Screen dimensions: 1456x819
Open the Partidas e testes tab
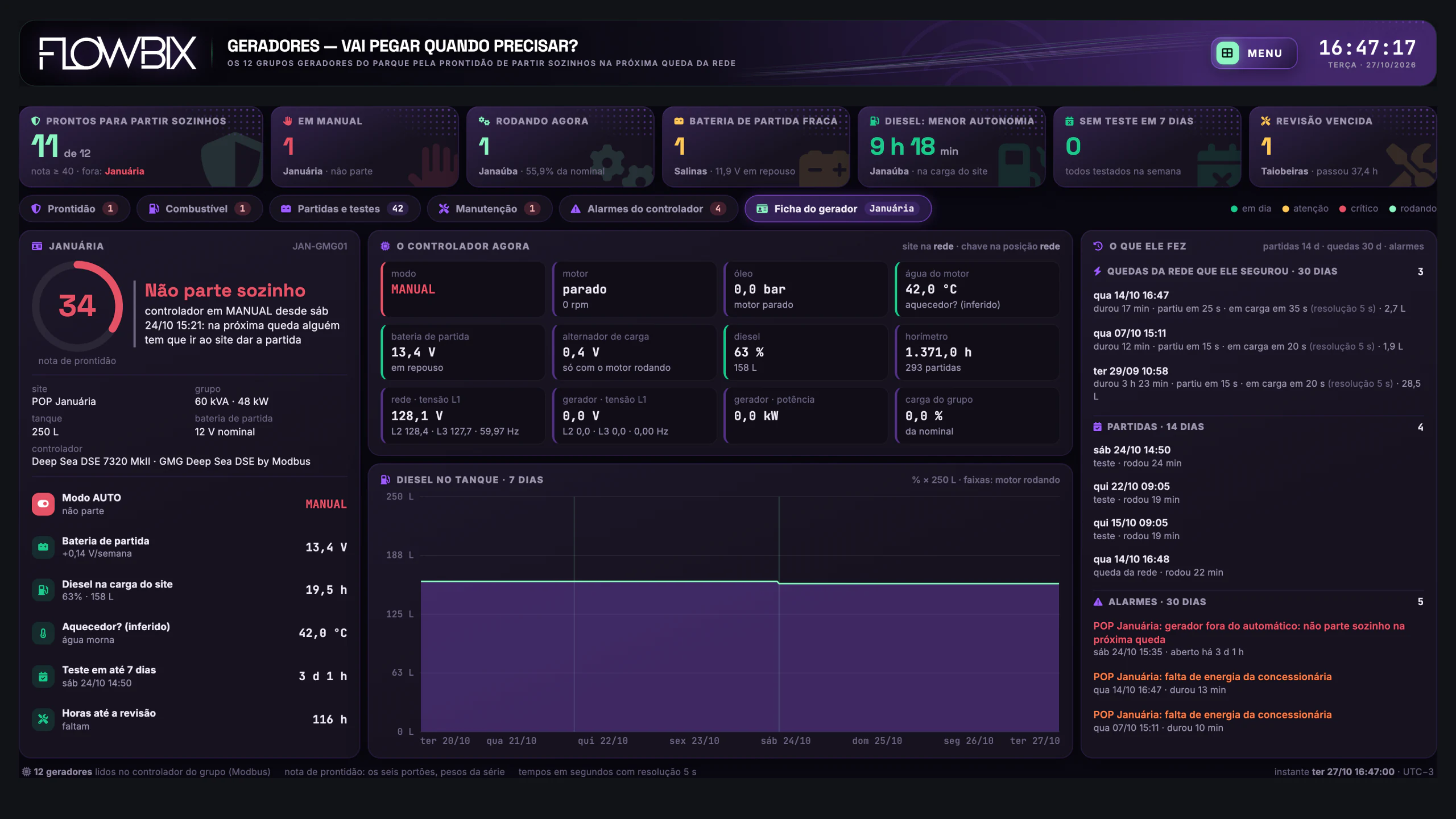pos(345,209)
